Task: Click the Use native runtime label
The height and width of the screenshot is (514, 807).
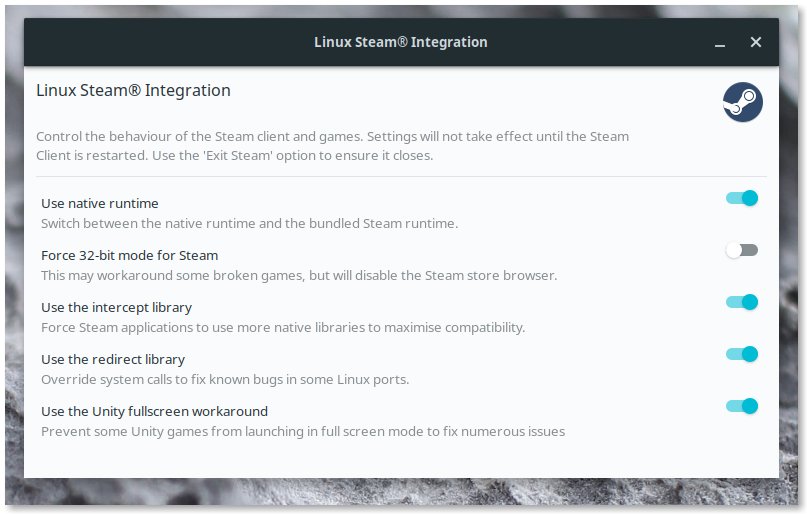Action: point(100,204)
